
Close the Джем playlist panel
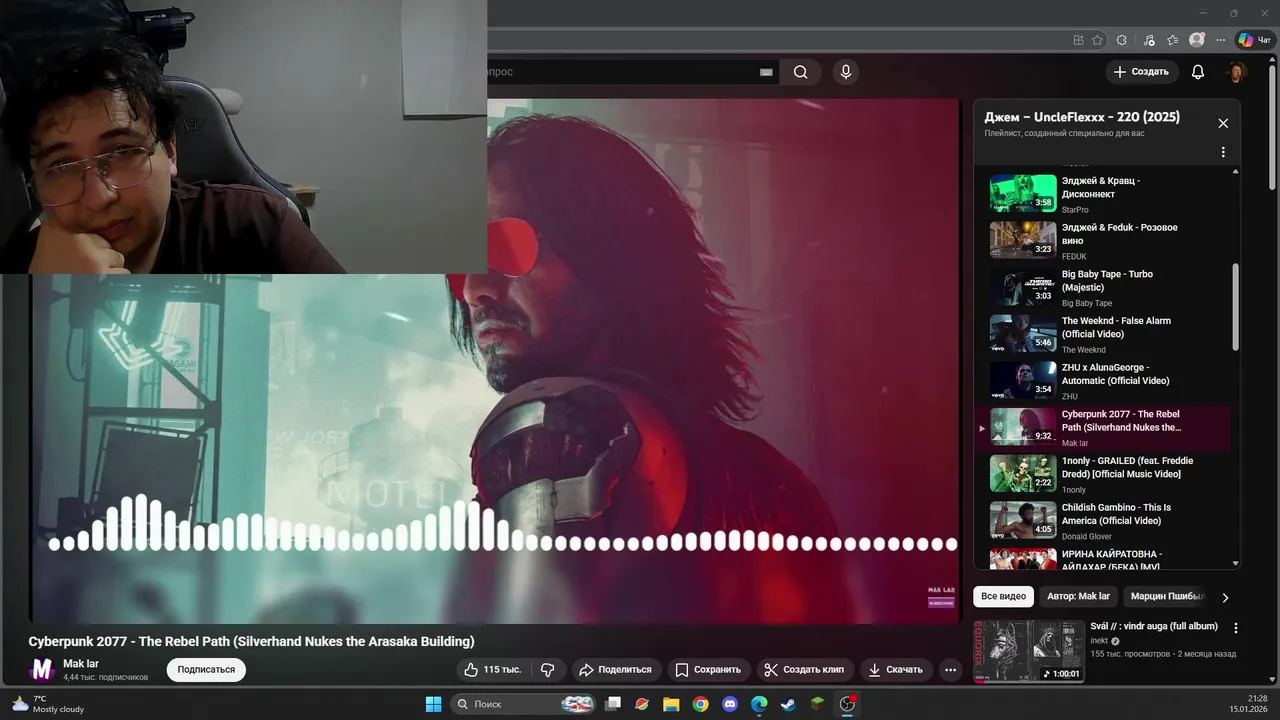[1223, 123]
